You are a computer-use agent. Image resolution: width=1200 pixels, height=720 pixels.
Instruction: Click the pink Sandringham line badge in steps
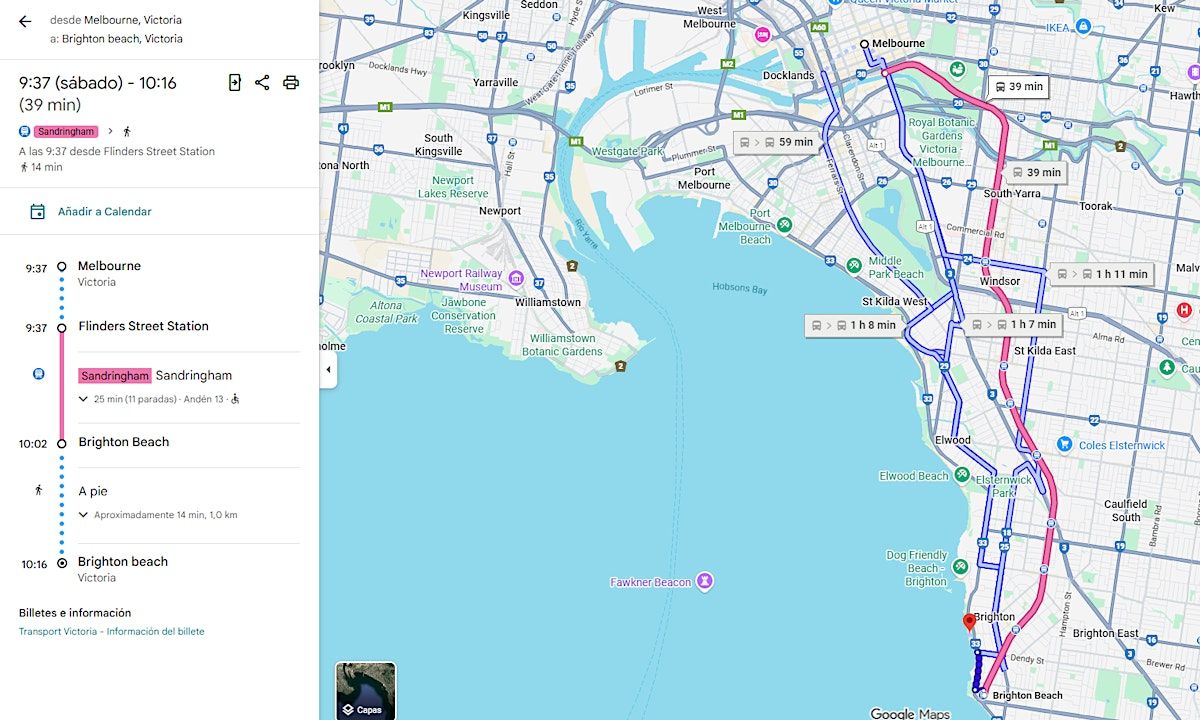(114, 376)
